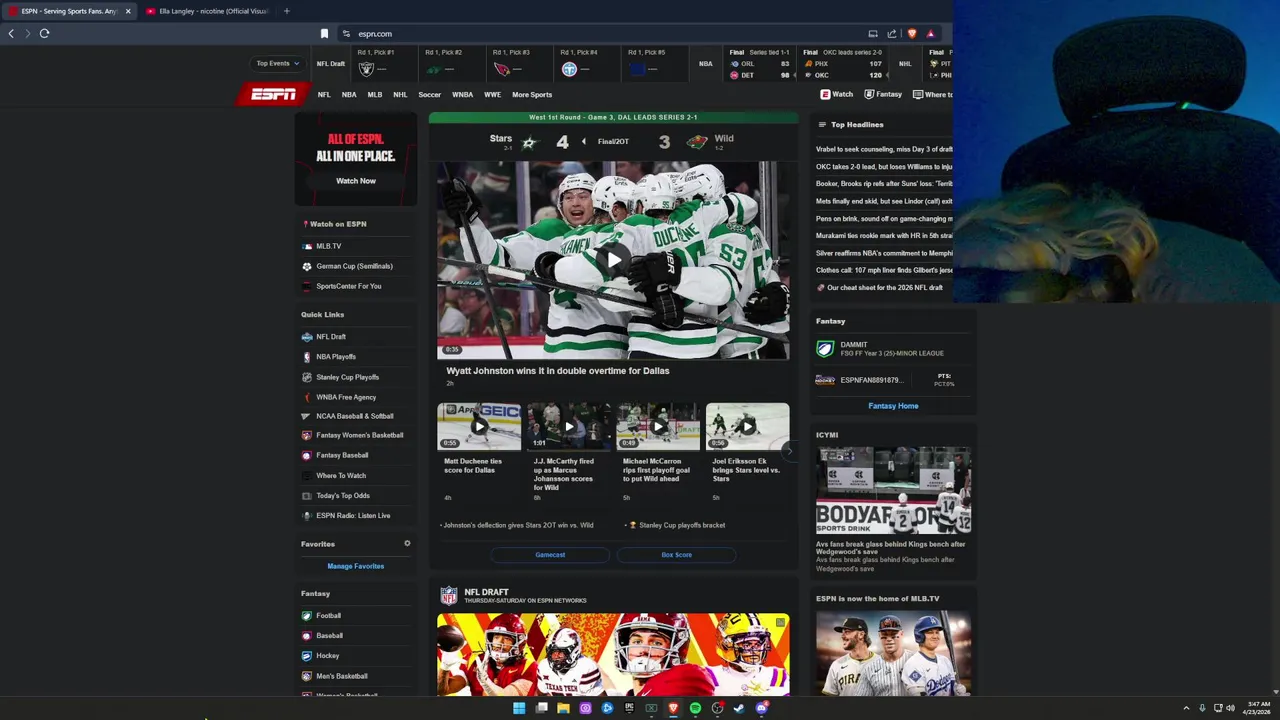Open the Top Events dropdown
This screenshot has height=720, width=1280.
(x=277, y=63)
